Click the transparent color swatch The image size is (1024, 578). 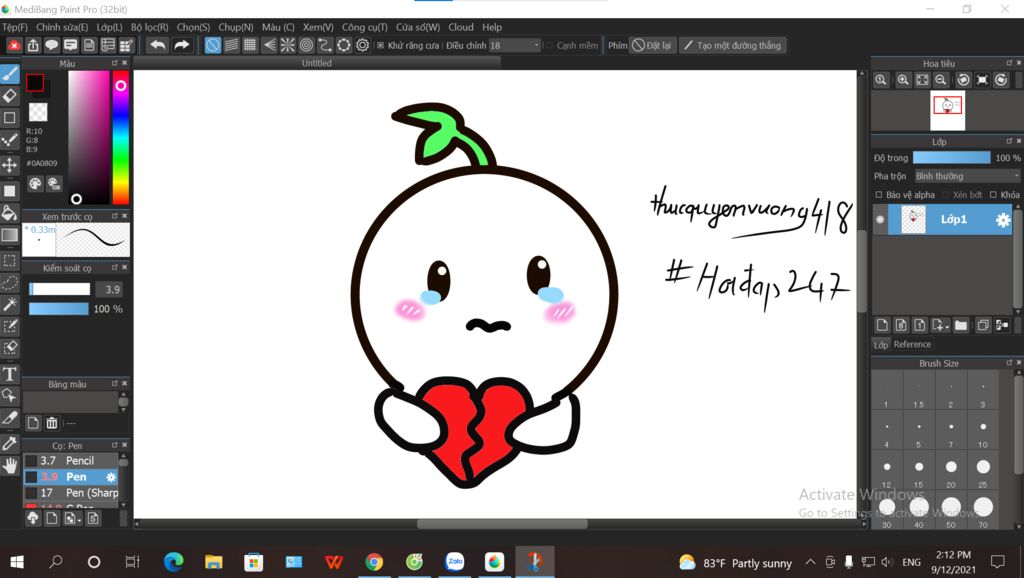point(38,112)
